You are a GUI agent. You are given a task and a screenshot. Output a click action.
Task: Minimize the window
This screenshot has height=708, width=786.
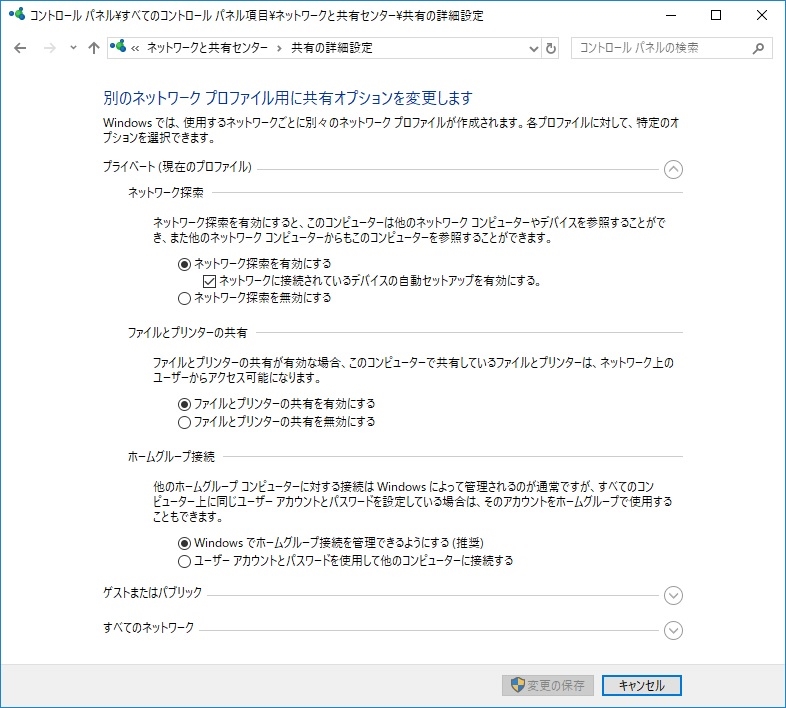tap(671, 15)
